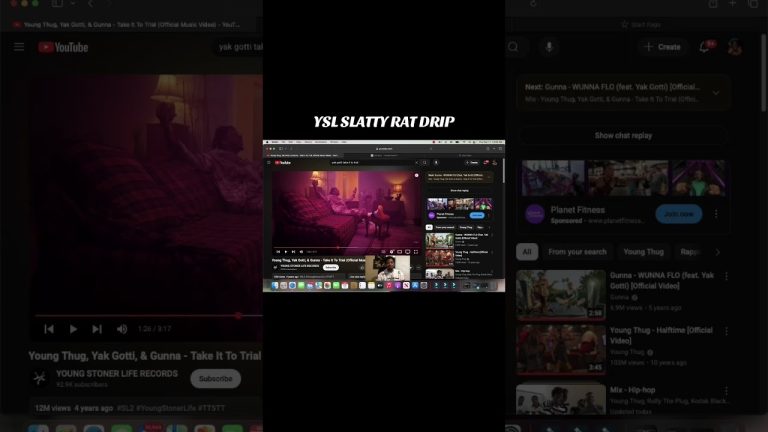This screenshot has width=768, height=432.
Task: Enter fullscreen in the centered clip's player
Action: pyautogui.click(x=416, y=252)
